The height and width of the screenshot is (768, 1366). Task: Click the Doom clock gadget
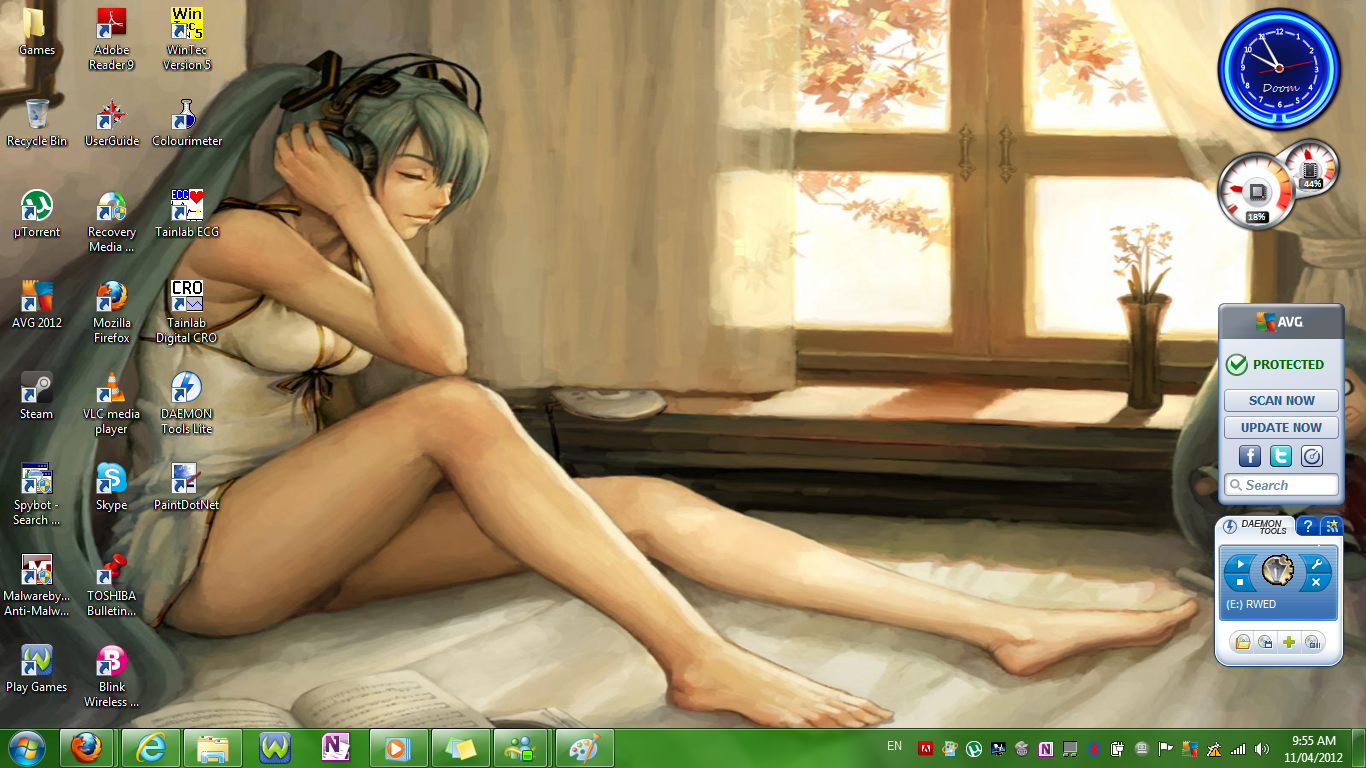[1279, 68]
